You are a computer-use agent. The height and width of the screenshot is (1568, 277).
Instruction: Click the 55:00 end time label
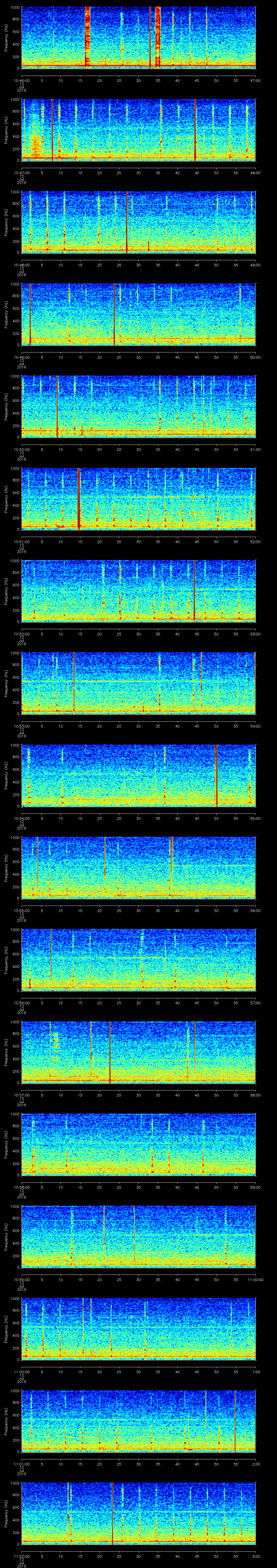256,818
